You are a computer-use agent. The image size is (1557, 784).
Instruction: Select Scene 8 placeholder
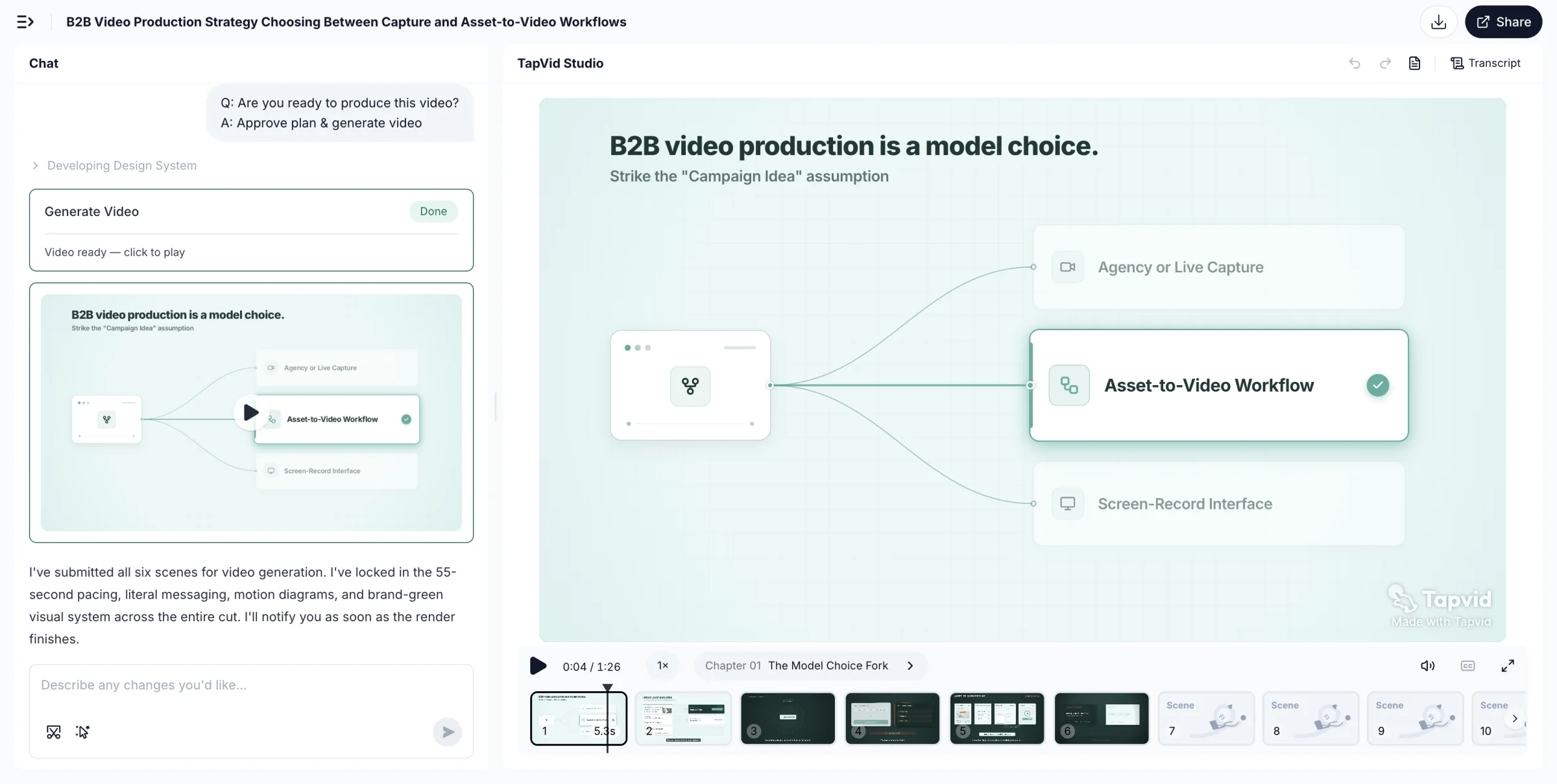(1310, 719)
